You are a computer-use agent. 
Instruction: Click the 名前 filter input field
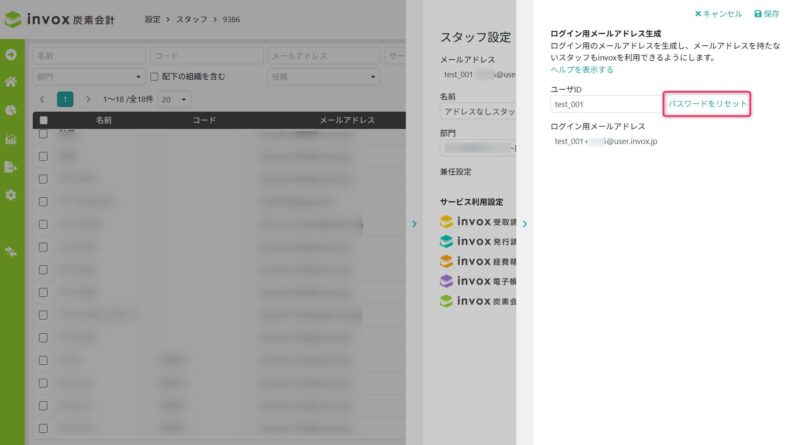[89, 56]
